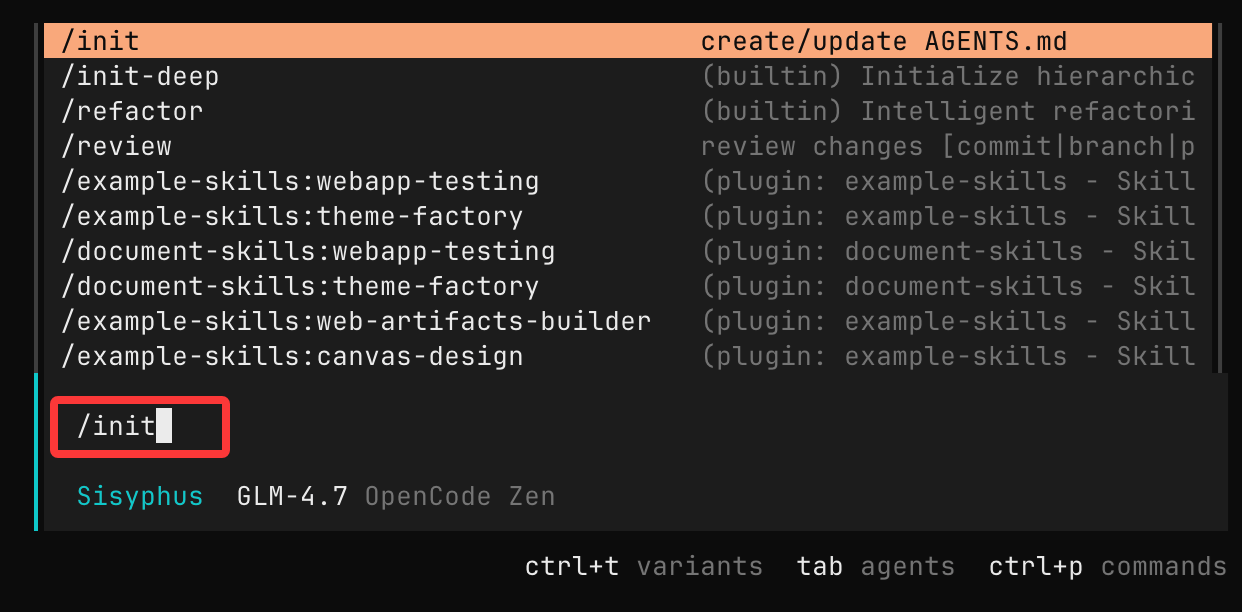Choose /example-skills:theme-factory skill
The height and width of the screenshot is (612, 1242).
[x=292, y=216]
